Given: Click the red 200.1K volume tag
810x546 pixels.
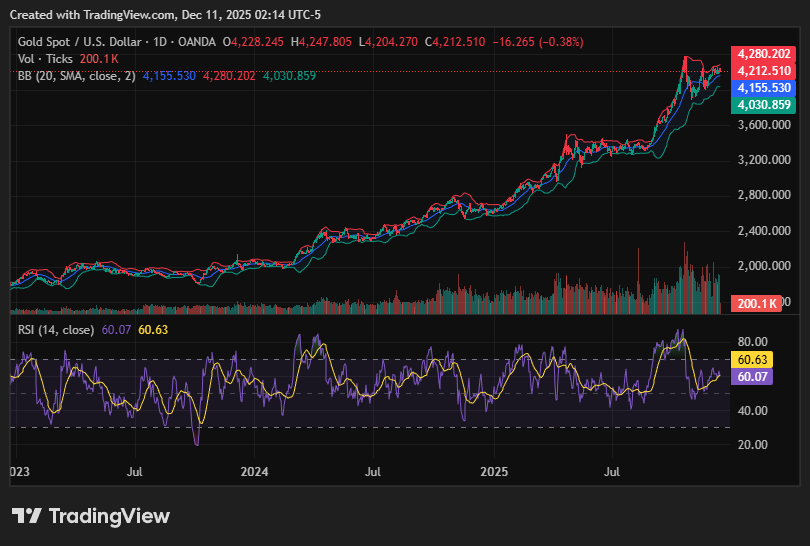Looking at the screenshot, I should 757,303.
